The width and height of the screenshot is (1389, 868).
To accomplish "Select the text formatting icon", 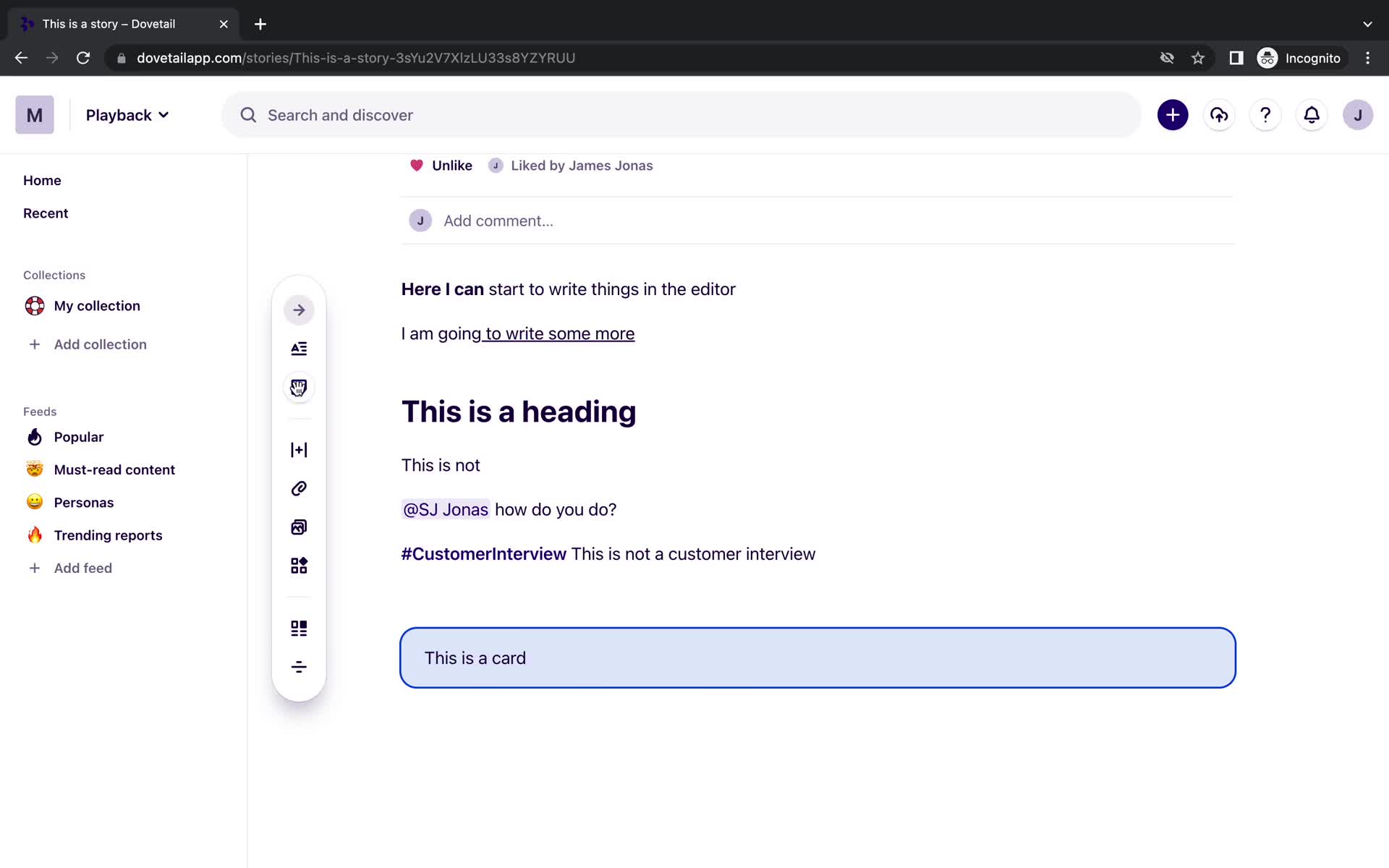I will point(299,349).
